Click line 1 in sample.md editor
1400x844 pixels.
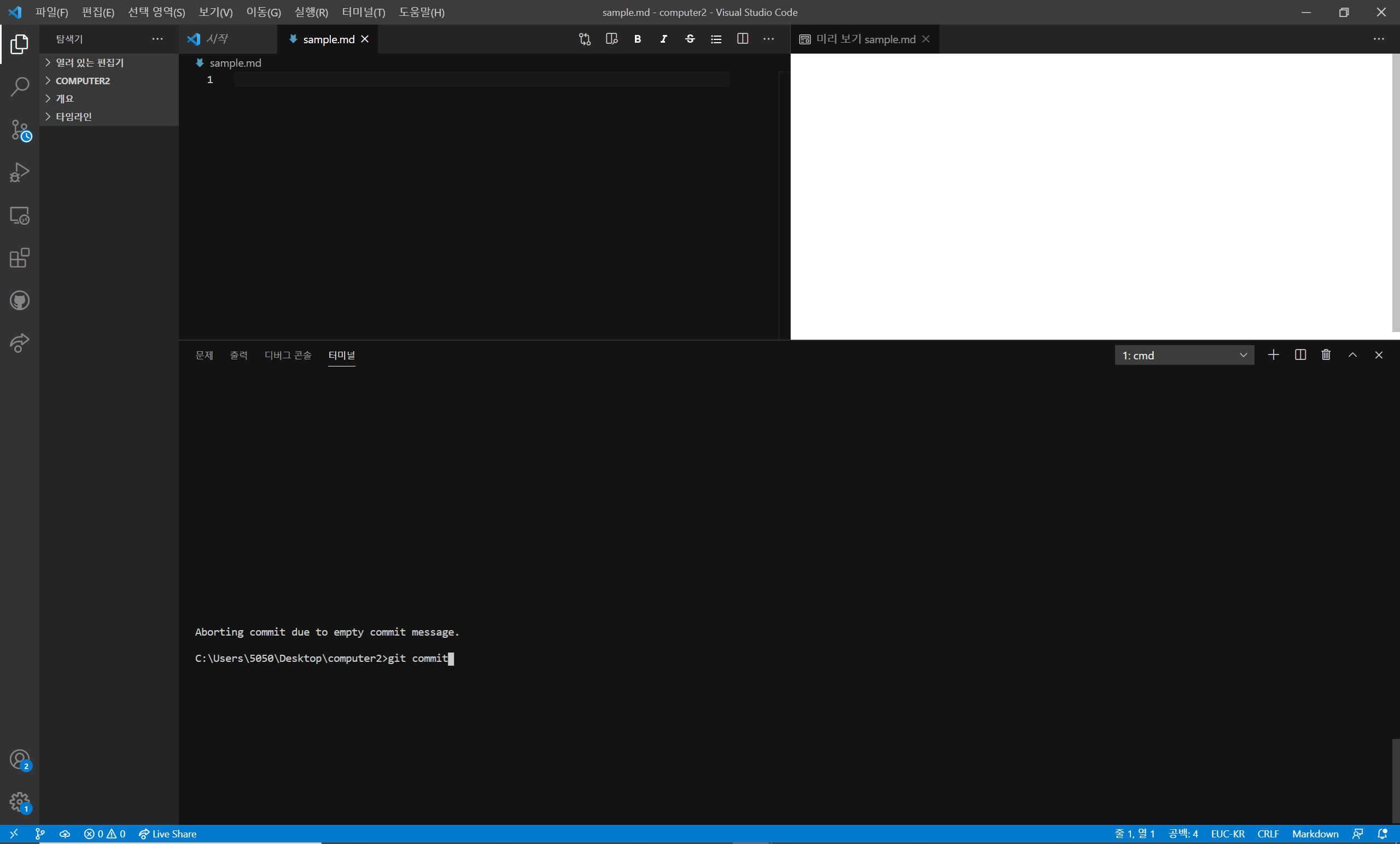[x=482, y=79]
